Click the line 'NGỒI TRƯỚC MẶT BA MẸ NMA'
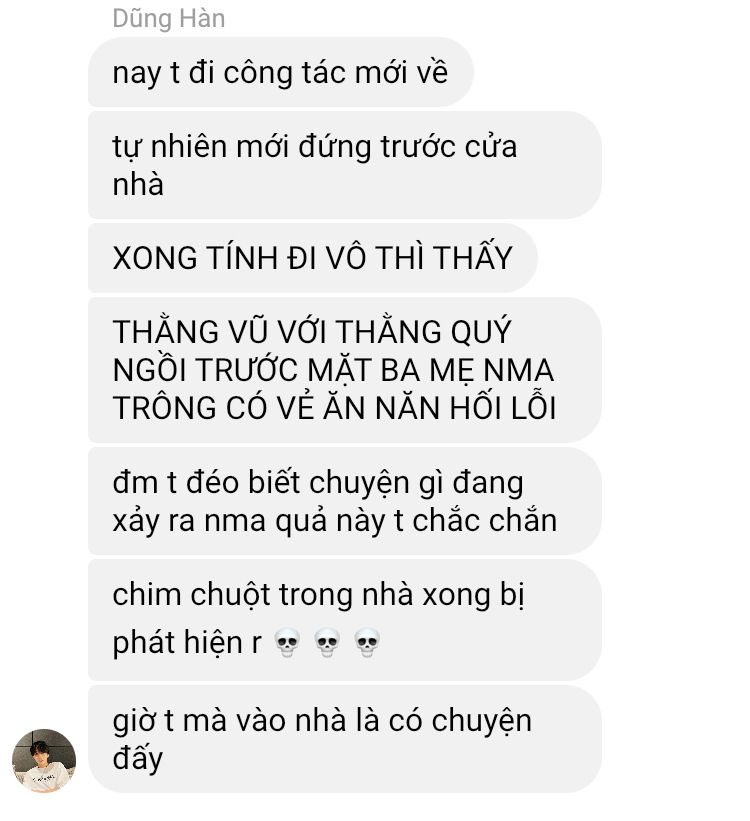 tap(333, 370)
